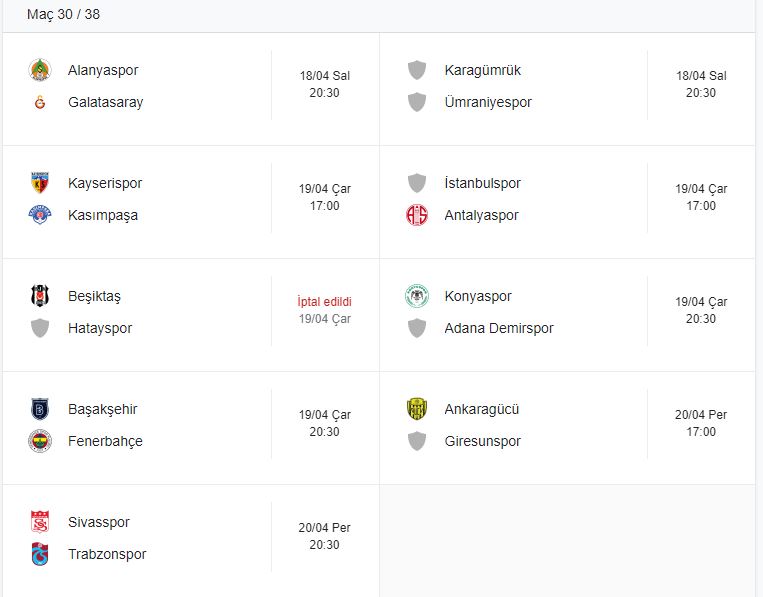Click the Galatasaray team logo

coord(40,102)
